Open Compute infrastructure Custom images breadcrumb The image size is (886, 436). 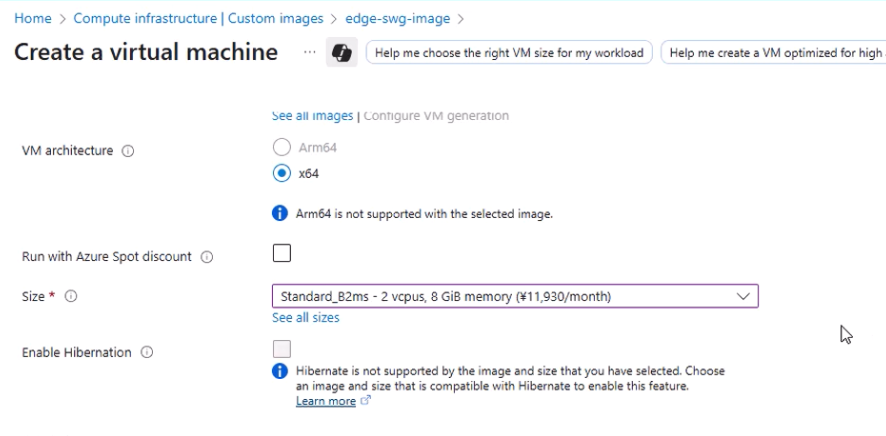pos(198,18)
